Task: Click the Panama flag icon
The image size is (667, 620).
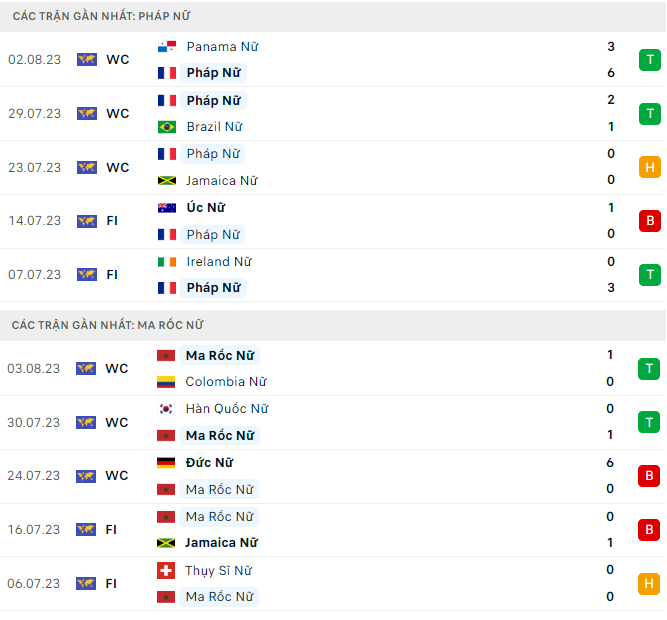Action: [x=167, y=47]
